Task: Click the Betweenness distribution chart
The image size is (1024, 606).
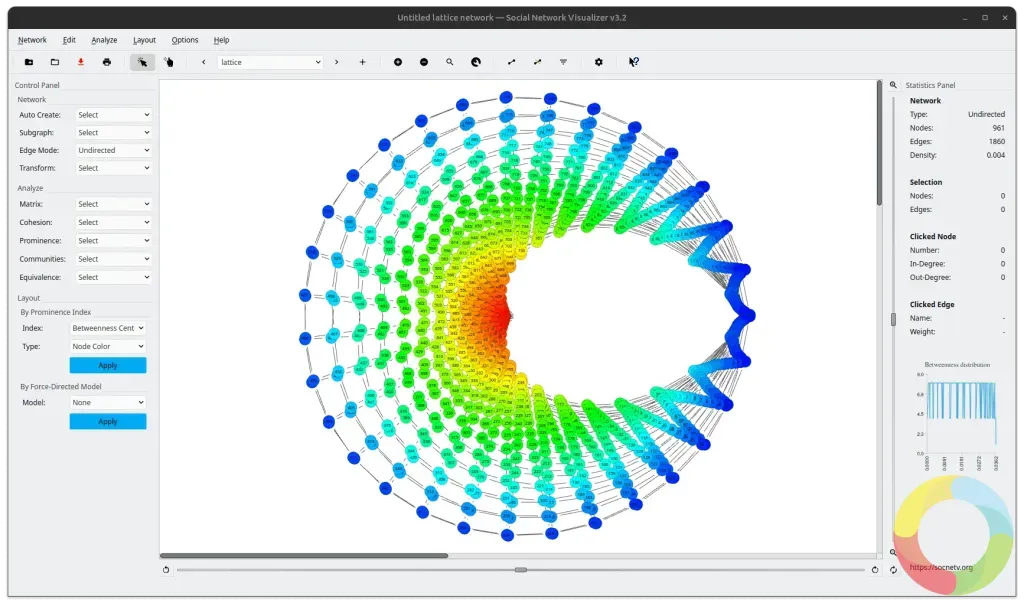Action: (957, 418)
